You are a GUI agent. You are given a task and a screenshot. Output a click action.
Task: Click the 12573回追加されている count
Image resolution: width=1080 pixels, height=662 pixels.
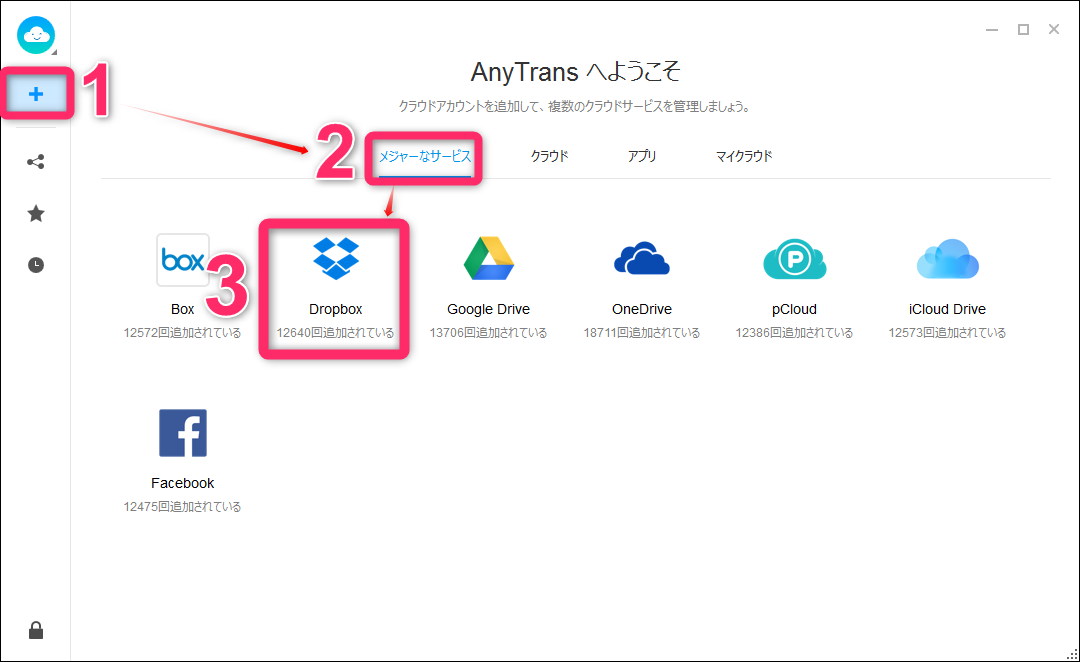(x=947, y=333)
